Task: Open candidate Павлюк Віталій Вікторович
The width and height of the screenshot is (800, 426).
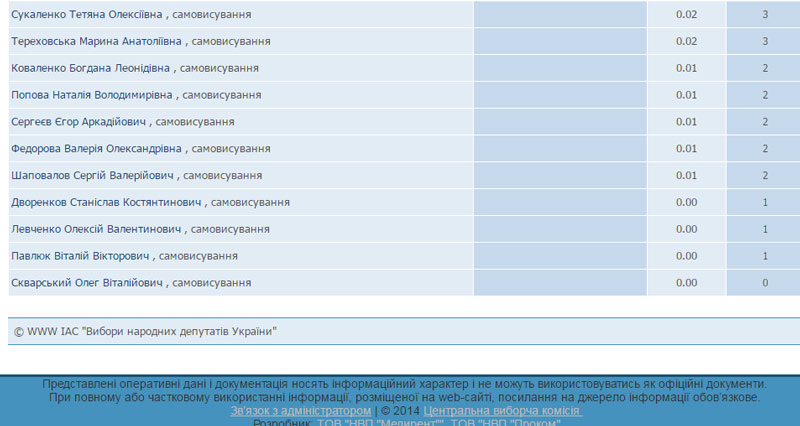Action: [80, 256]
